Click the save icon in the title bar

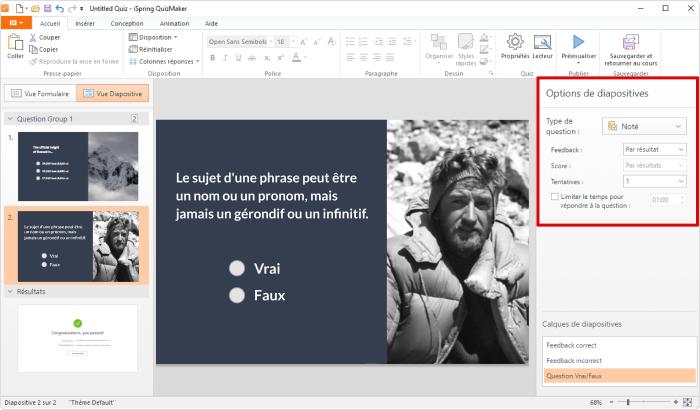(48, 8)
